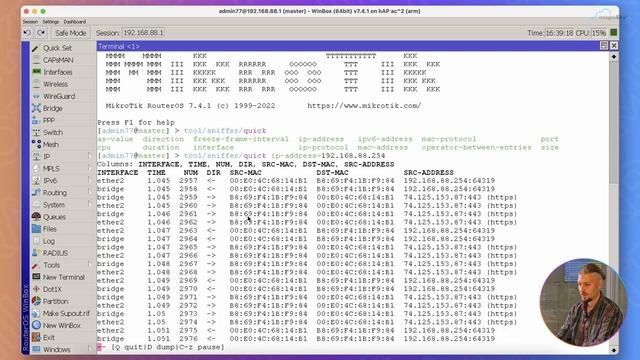Click the https://www.mikrotik.com/ URL text
Viewport: 640px width, 360px height.
(364, 106)
